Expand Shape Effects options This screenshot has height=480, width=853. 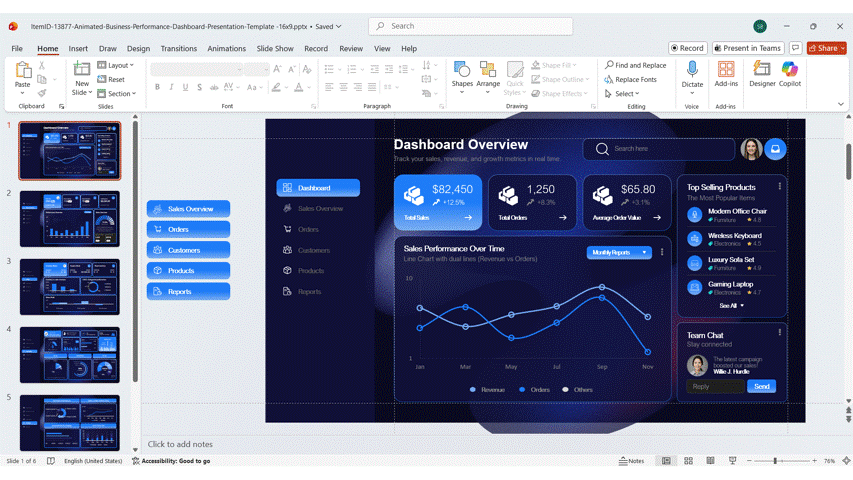pos(560,94)
